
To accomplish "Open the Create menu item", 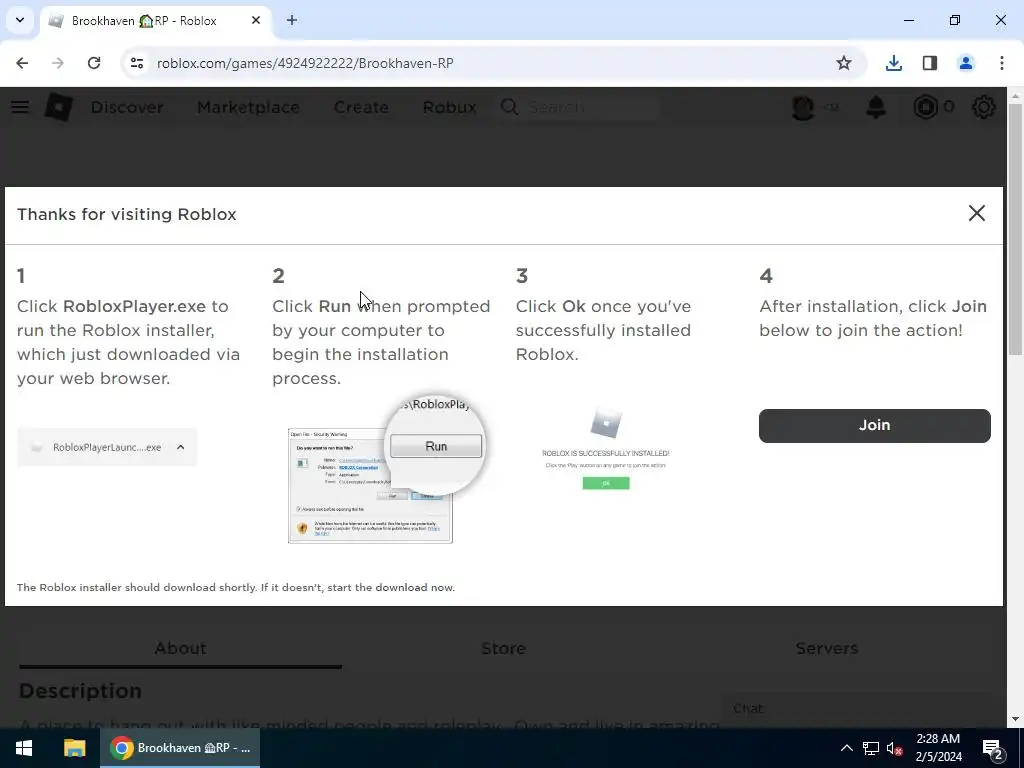I will tap(361, 107).
